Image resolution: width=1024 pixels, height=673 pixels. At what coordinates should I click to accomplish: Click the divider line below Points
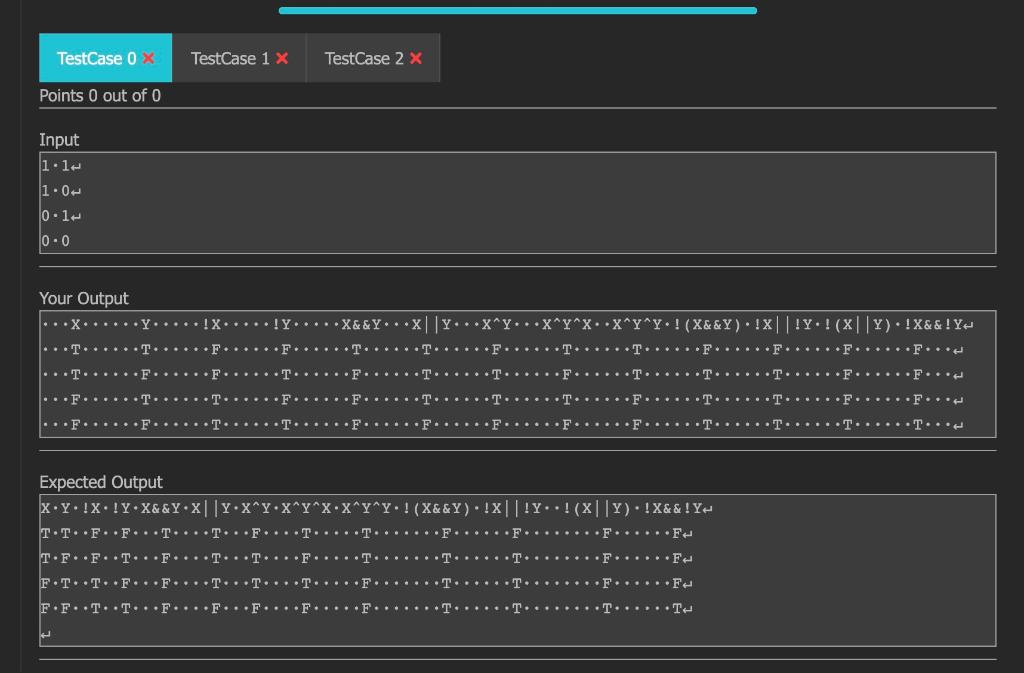click(517, 109)
